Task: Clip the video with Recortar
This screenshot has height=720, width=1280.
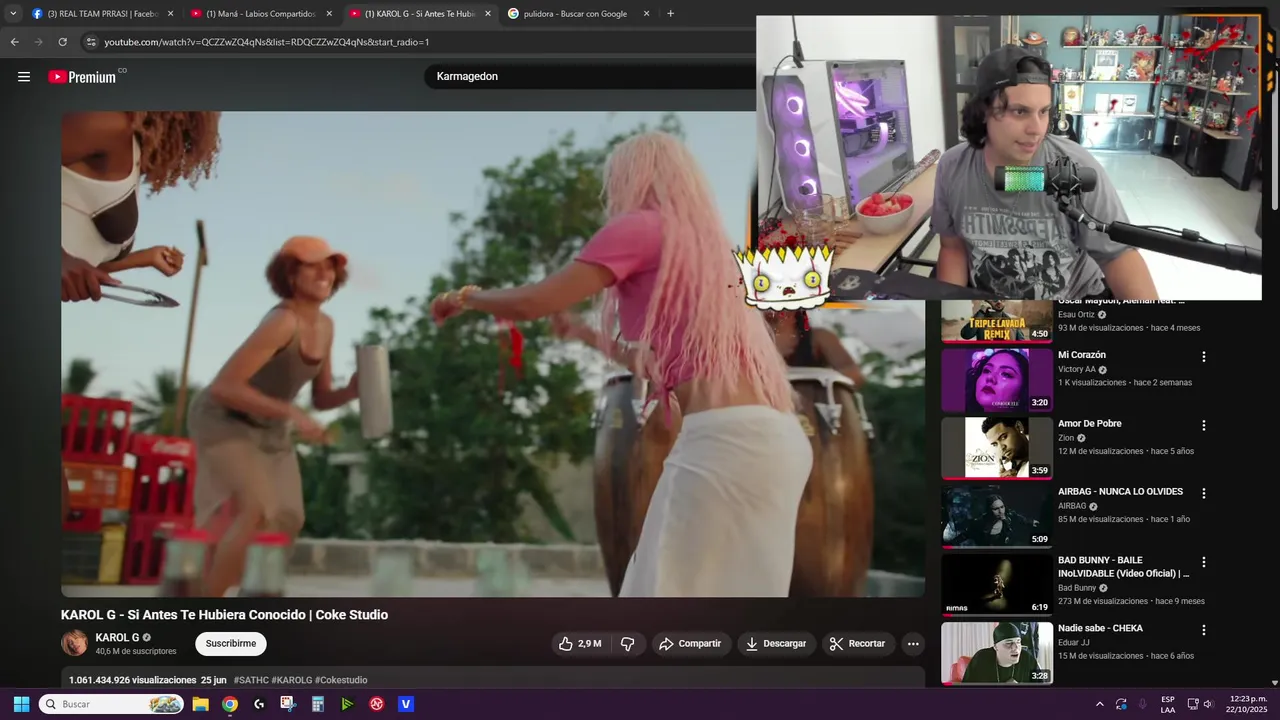Action: pos(857,644)
